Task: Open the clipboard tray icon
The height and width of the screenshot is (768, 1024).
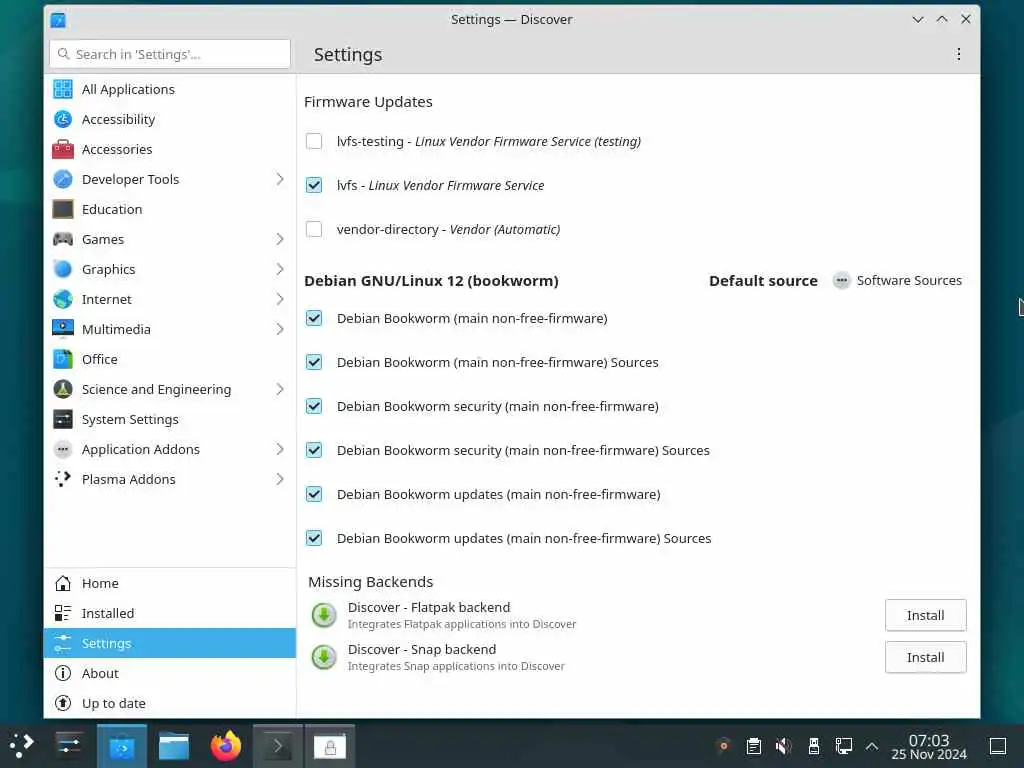Action: click(x=754, y=746)
